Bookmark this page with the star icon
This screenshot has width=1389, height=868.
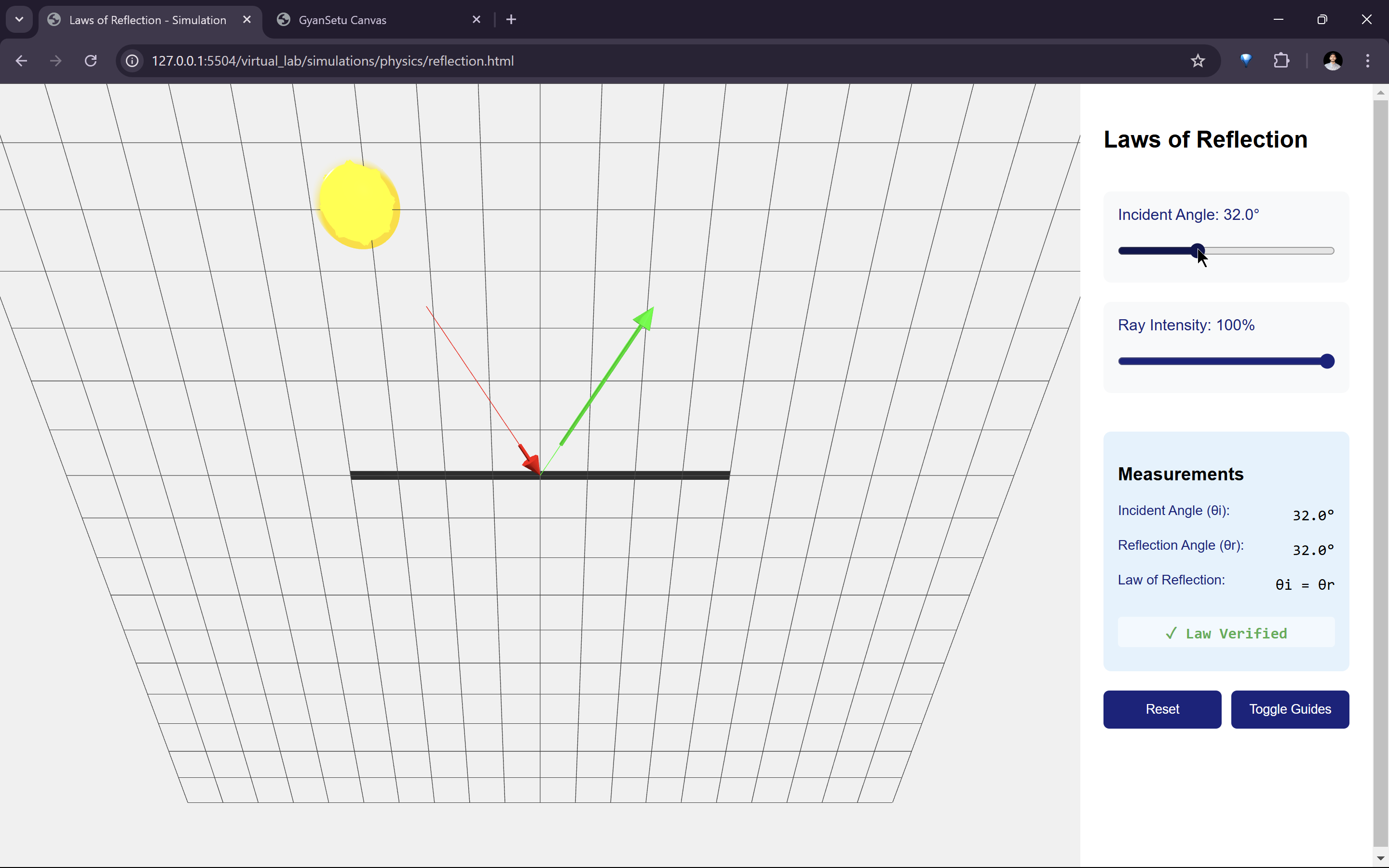pos(1198,61)
